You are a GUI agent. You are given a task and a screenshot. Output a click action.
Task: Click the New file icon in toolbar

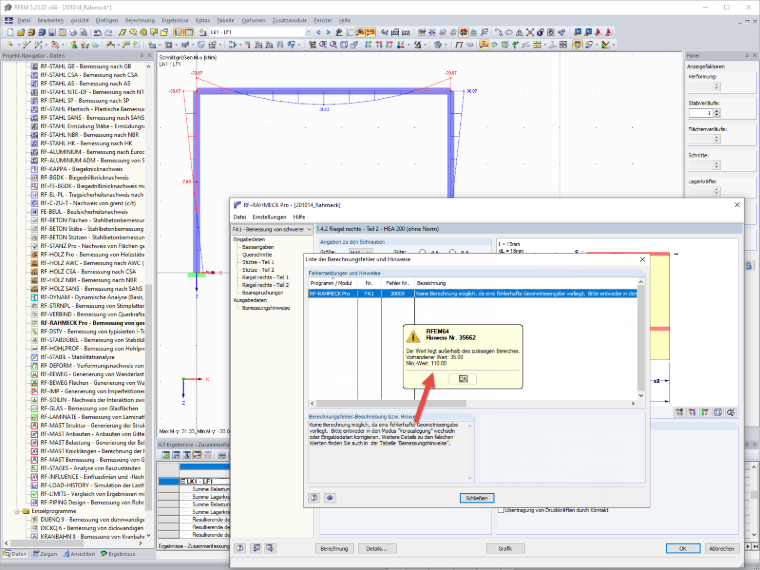pos(10,32)
